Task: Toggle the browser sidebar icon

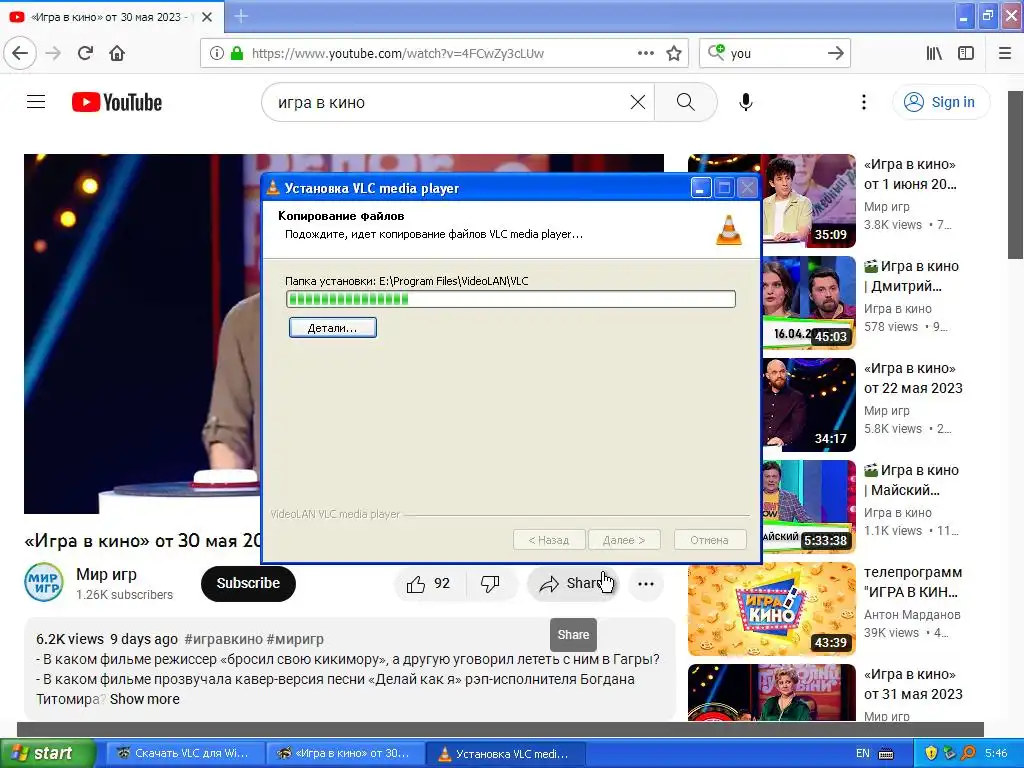Action: tap(966, 53)
